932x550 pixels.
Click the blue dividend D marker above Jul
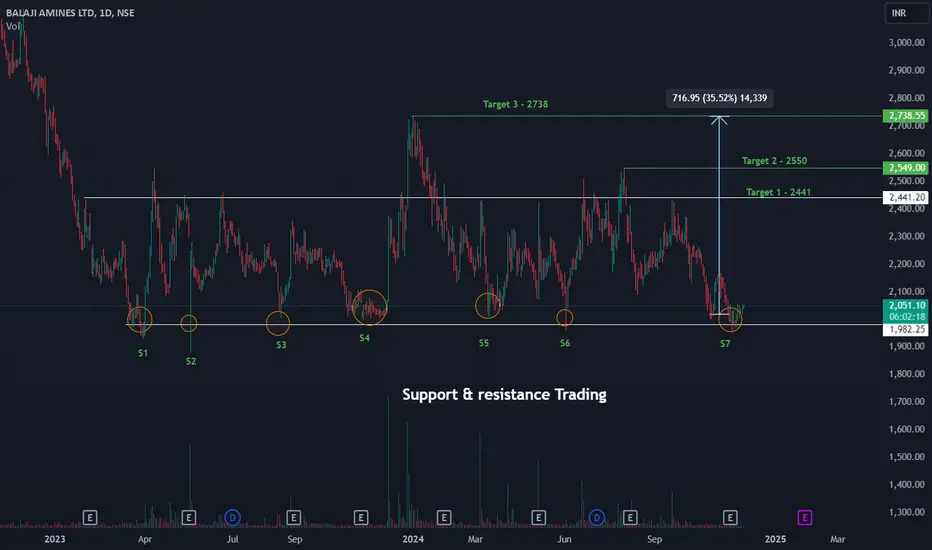pyautogui.click(x=232, y=518)
